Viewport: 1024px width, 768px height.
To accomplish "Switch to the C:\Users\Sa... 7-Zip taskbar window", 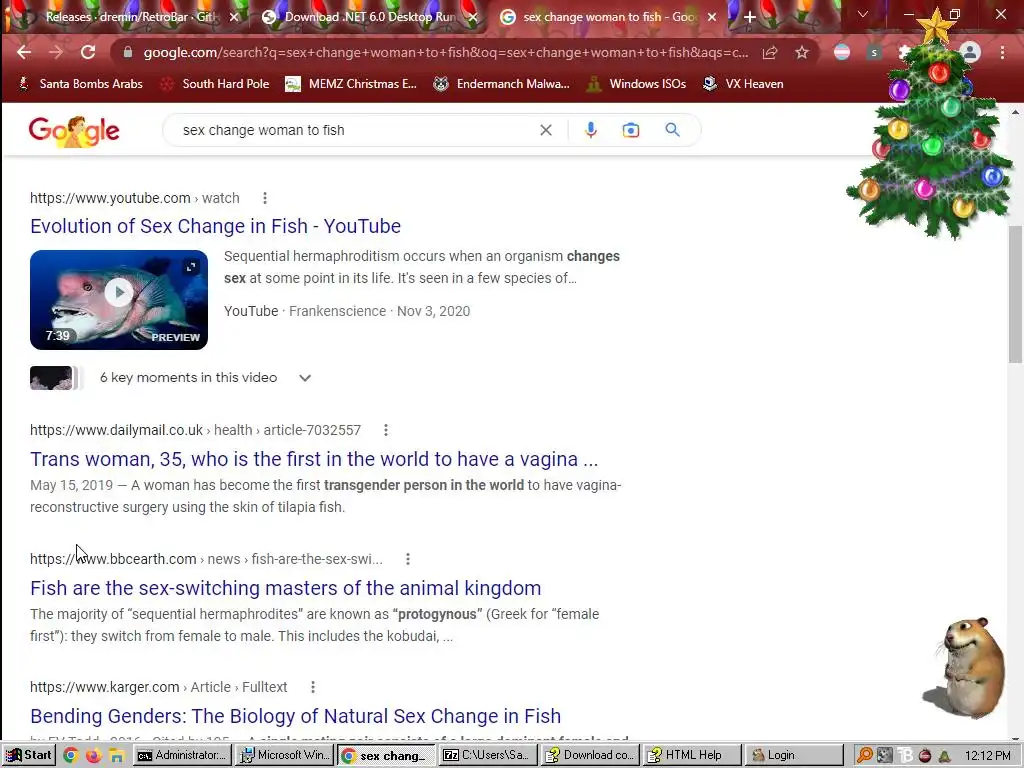I will (488, 756).
